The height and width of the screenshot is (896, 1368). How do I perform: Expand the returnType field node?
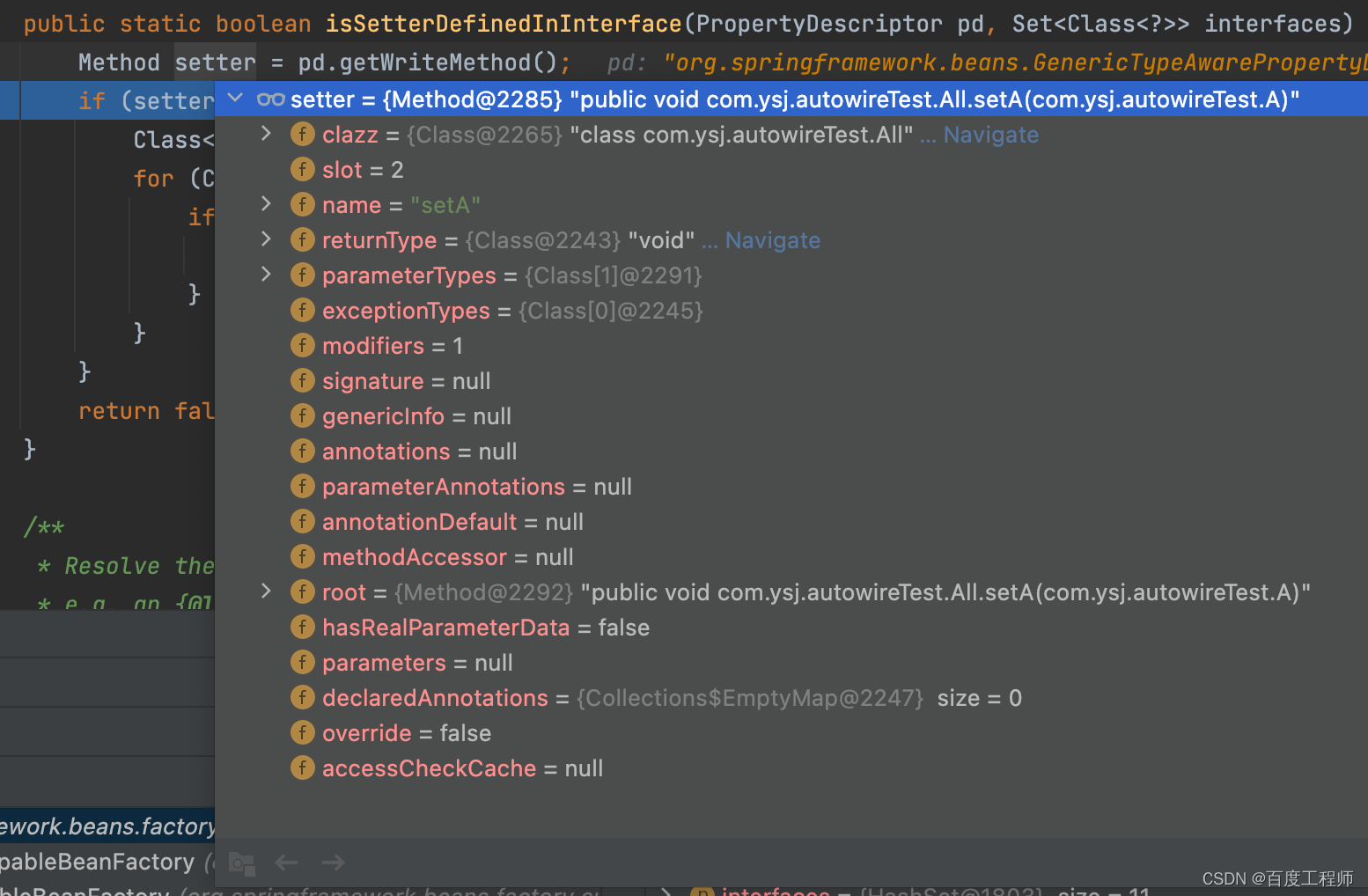click(x=266, y=239)
